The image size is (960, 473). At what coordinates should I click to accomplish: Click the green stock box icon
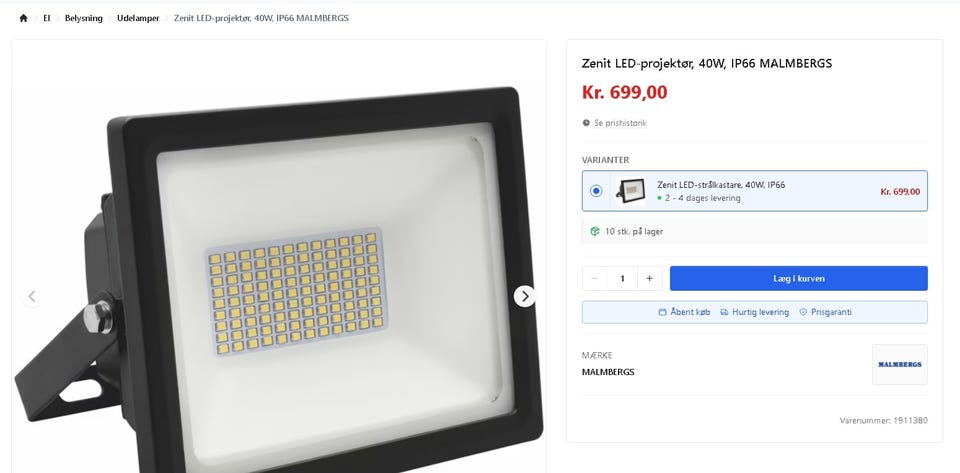595,231
